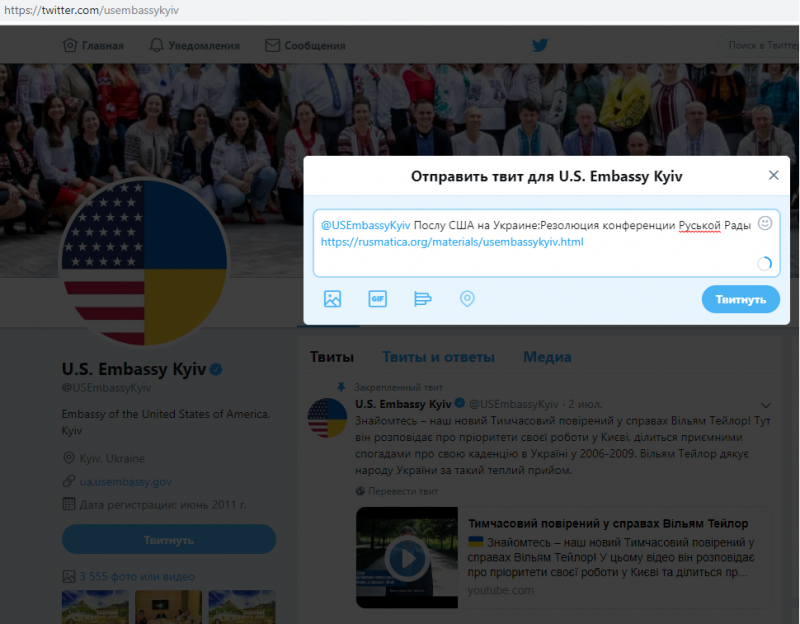This screenshot has height=624, width=800.
Task: Click Перевести твит link
Action: [x=403, y=491]
